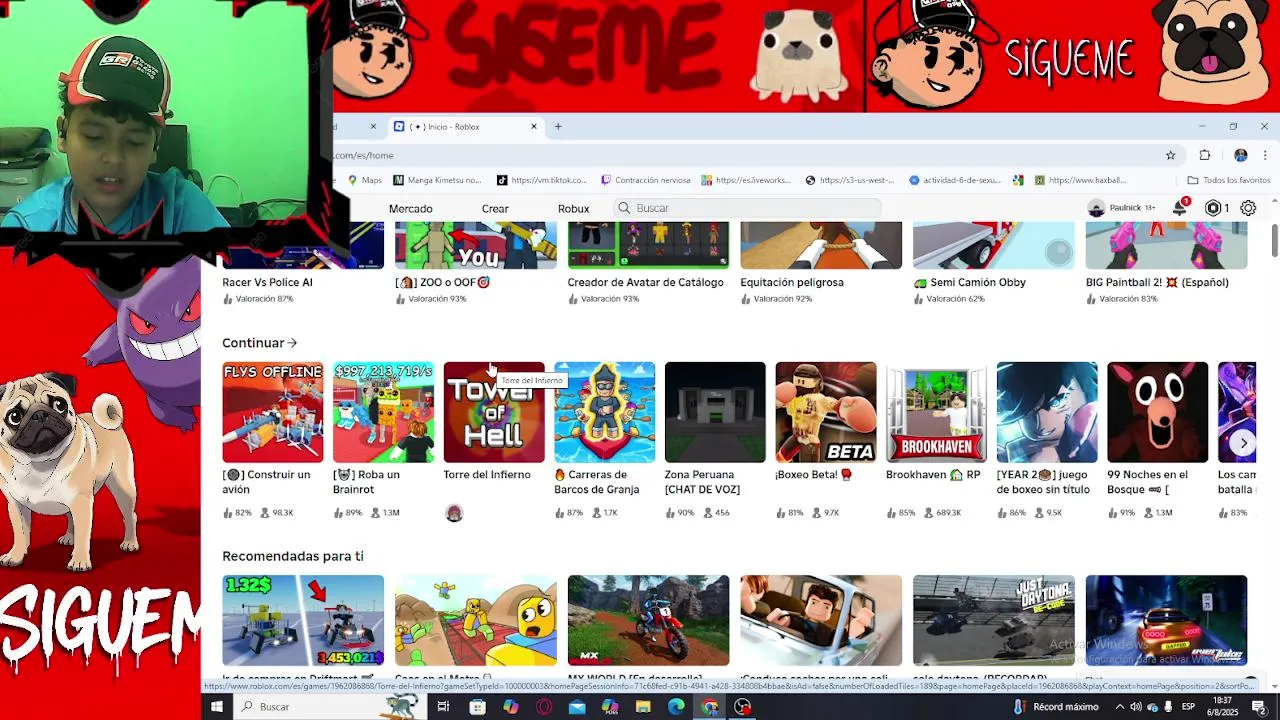Click Torre del Infierno game title
1280x720 pixels.
(x=487, y=475)
